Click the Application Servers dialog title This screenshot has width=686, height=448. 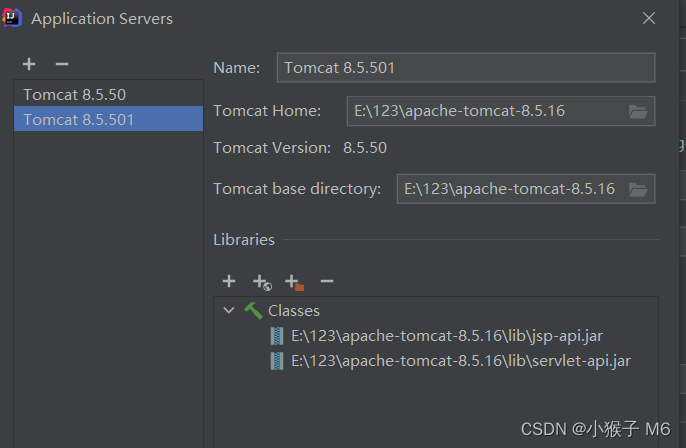(x=102, y=19)
